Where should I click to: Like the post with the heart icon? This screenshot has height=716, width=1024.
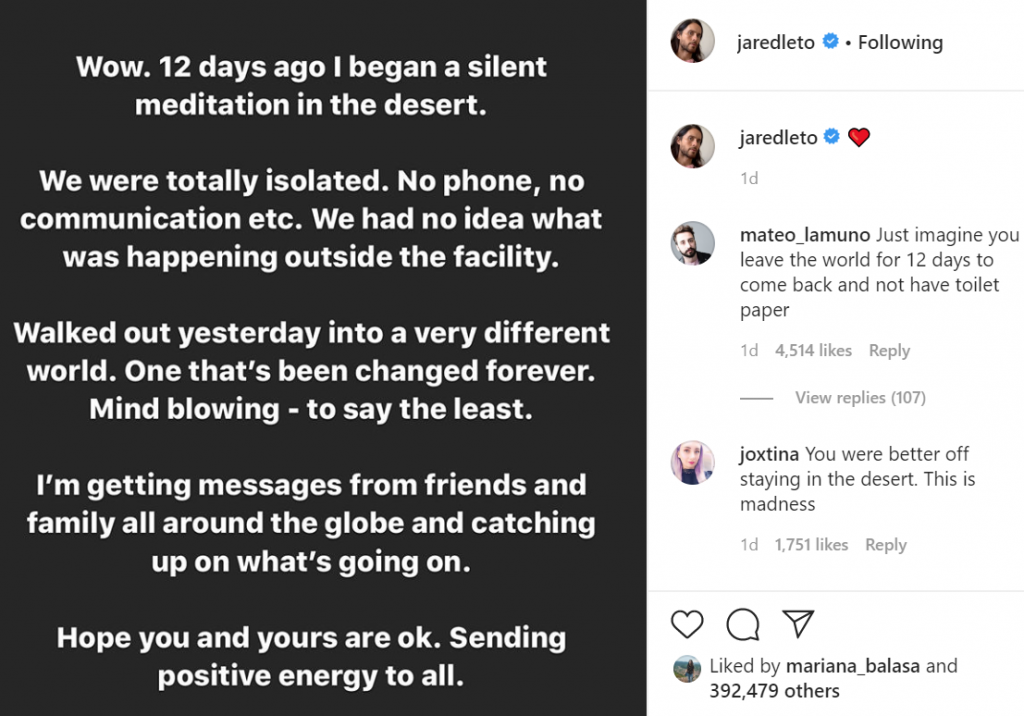(x=687, y=624)
